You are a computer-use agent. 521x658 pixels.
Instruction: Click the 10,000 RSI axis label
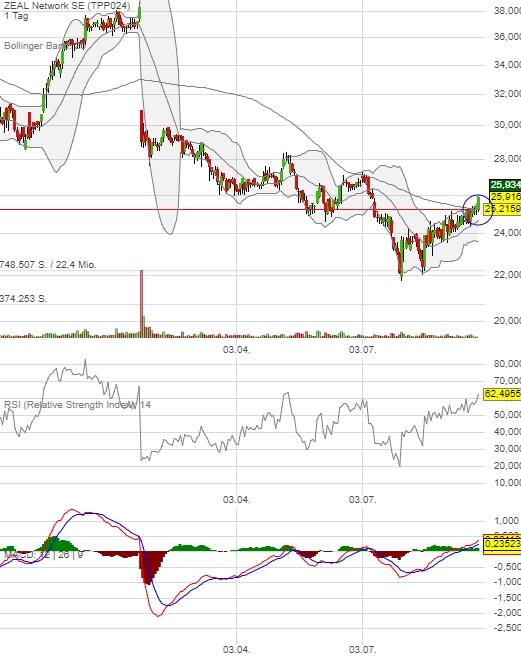pos(507,483)
